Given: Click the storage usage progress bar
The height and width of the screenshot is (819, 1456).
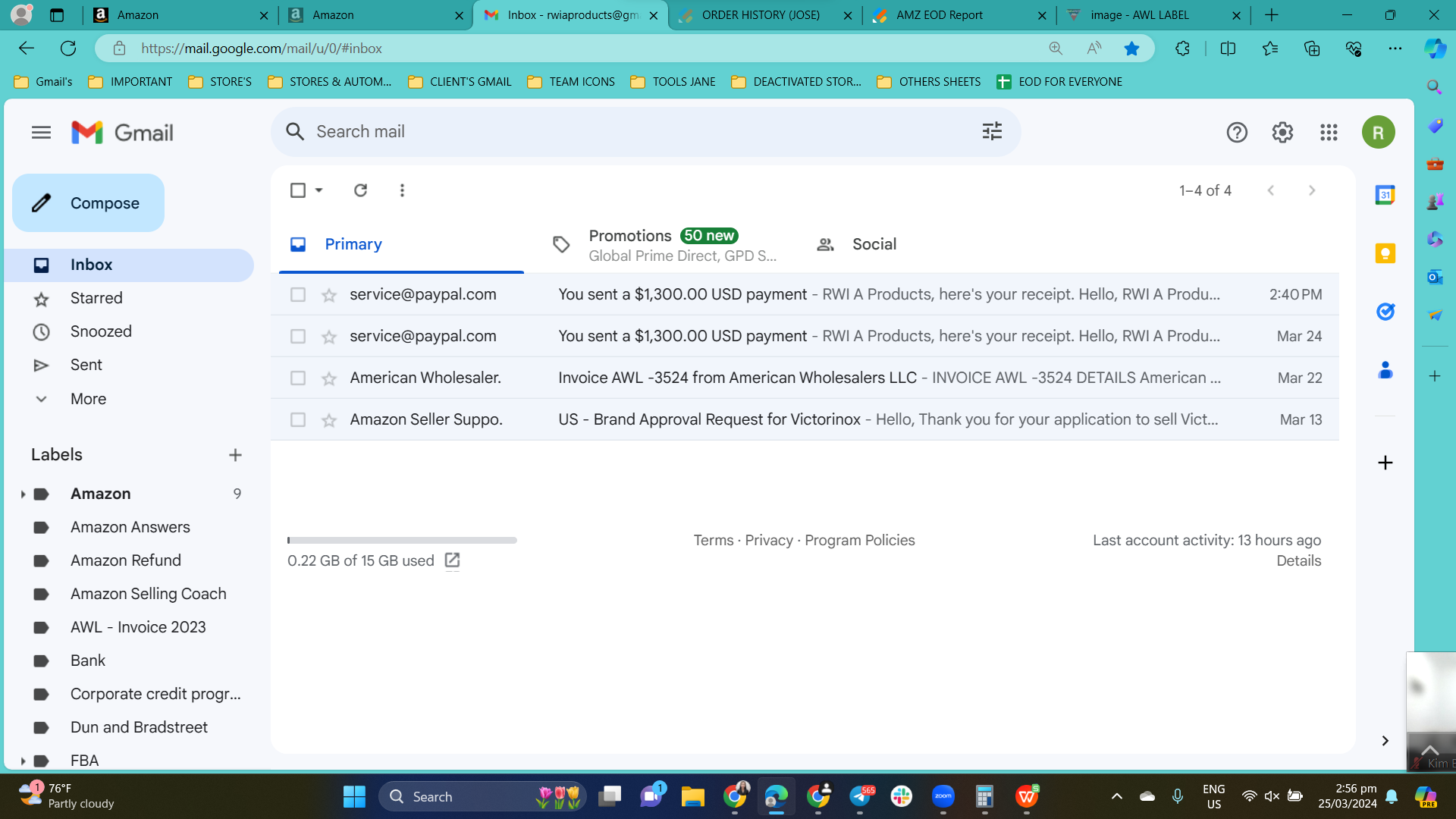Looking at the screenshot, I should [x=402, y=541].
